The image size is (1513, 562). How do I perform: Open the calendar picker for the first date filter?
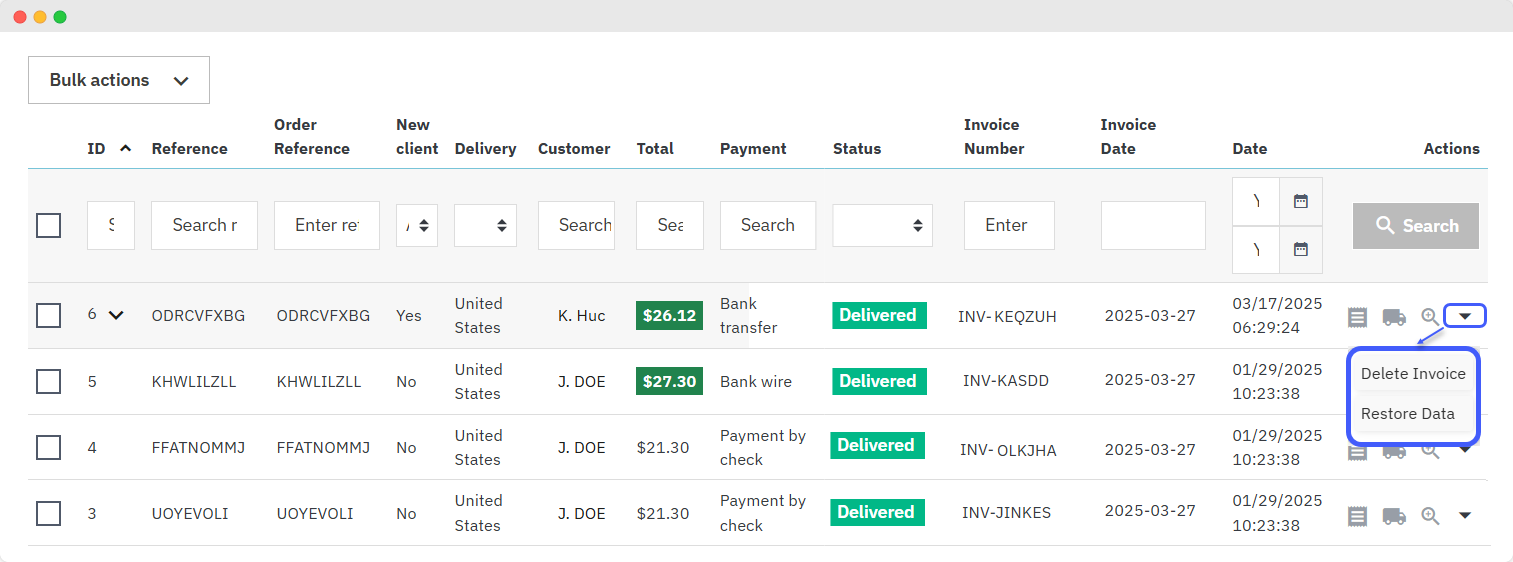point(1301,201)
